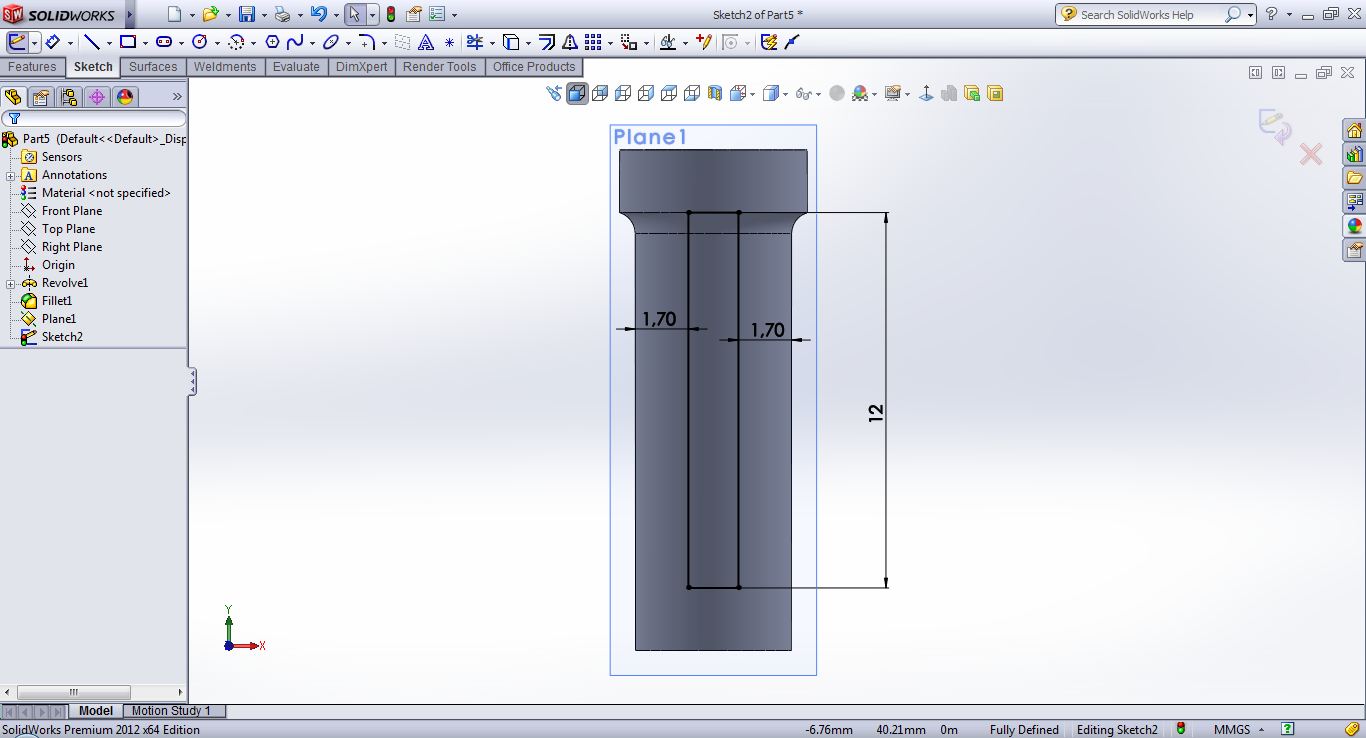This screenshot has width=1366, height=738.
Task: Select Plane1 in the feature tree
Action: click(x=58, y=319)
